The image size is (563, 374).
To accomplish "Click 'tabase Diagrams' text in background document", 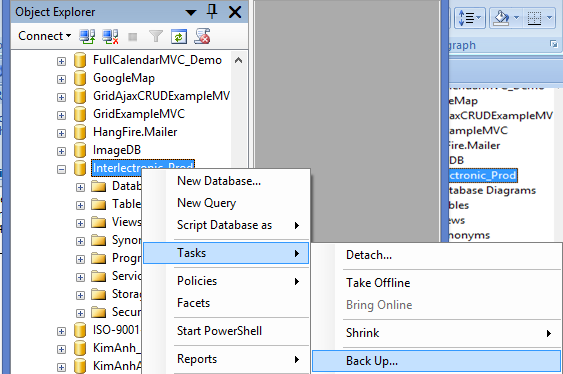I will (492, 190).
